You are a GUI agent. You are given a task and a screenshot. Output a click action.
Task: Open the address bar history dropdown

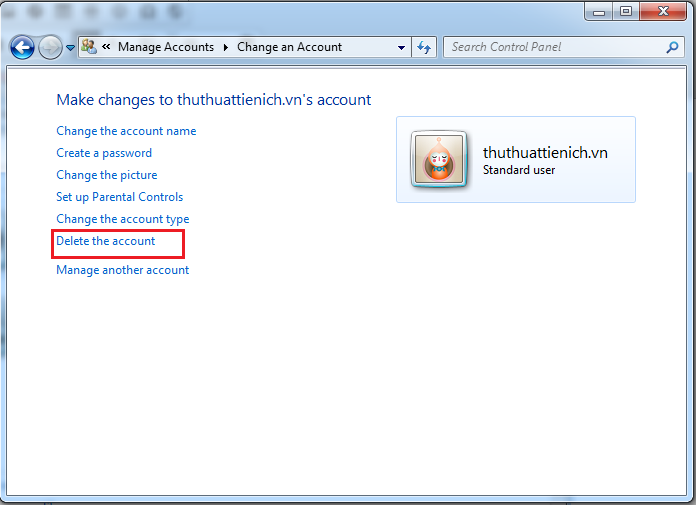(402, 47)
